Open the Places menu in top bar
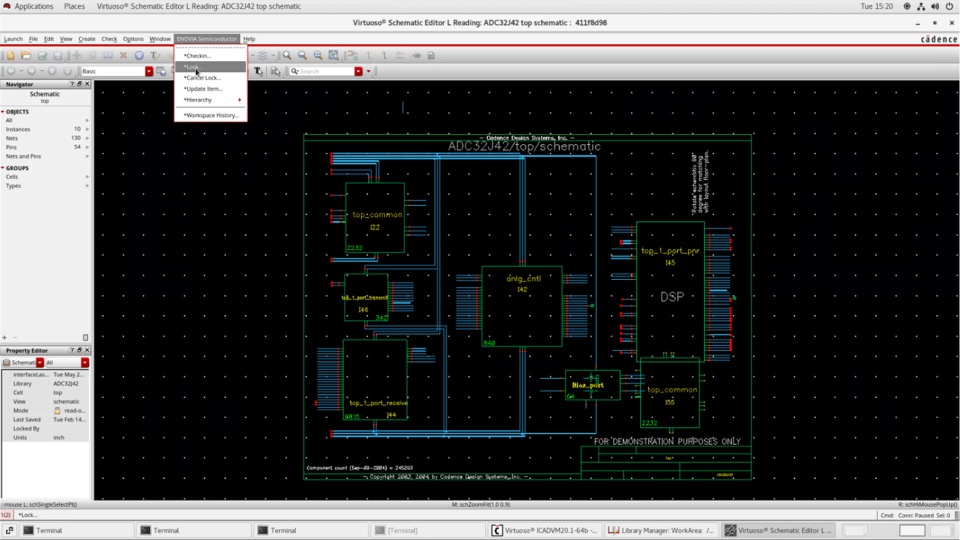The height and width of the screenshot is (540, 960). (74, 6)
